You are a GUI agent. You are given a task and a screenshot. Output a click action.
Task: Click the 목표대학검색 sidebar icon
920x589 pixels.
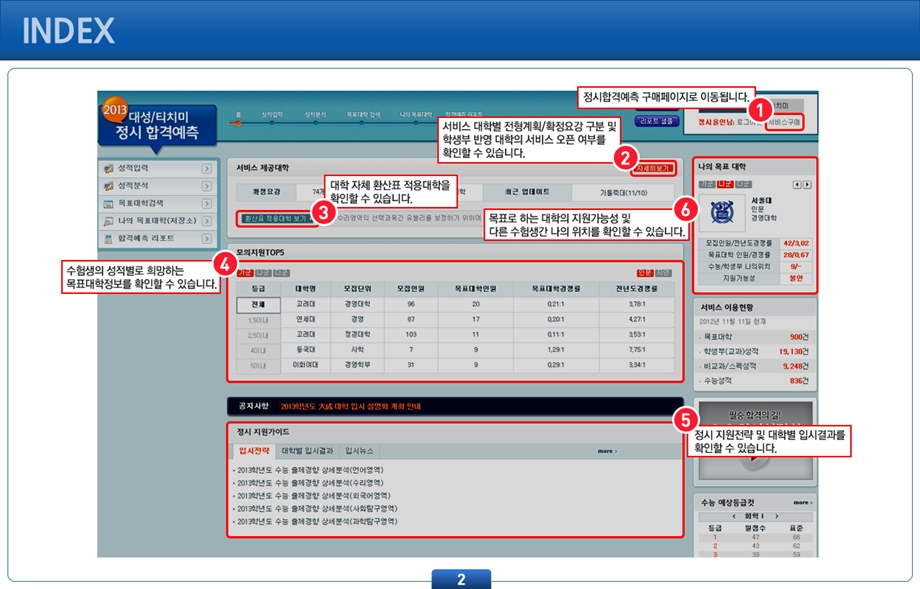[x=108, y=204]
